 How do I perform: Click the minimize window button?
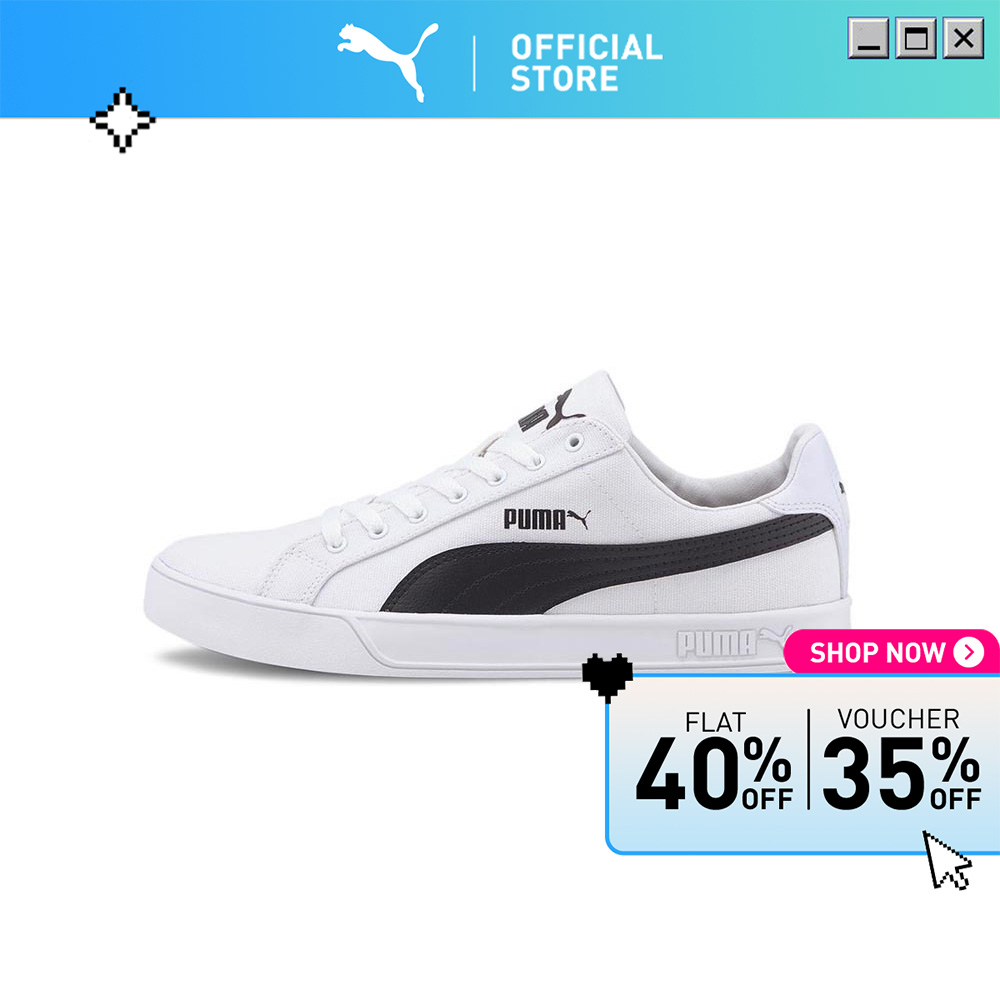[x=868, y=38]
